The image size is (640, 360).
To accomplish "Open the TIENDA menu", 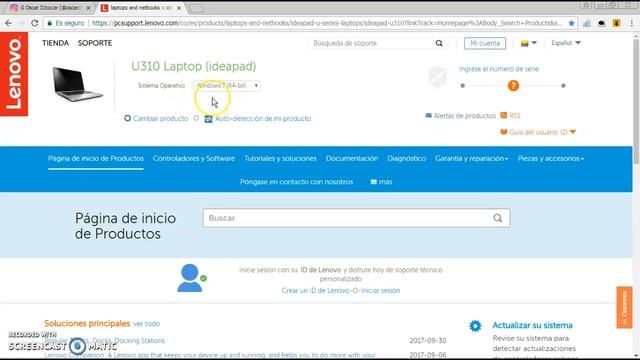I will [x=55, y=43].
